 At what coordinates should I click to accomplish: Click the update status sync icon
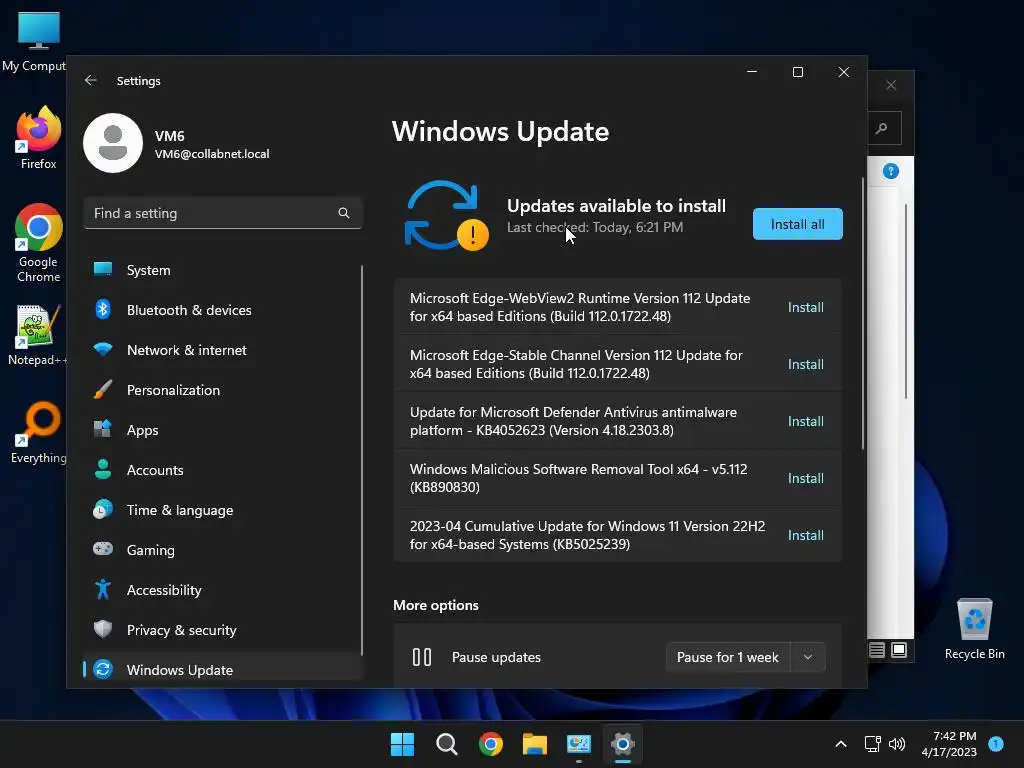447,216
